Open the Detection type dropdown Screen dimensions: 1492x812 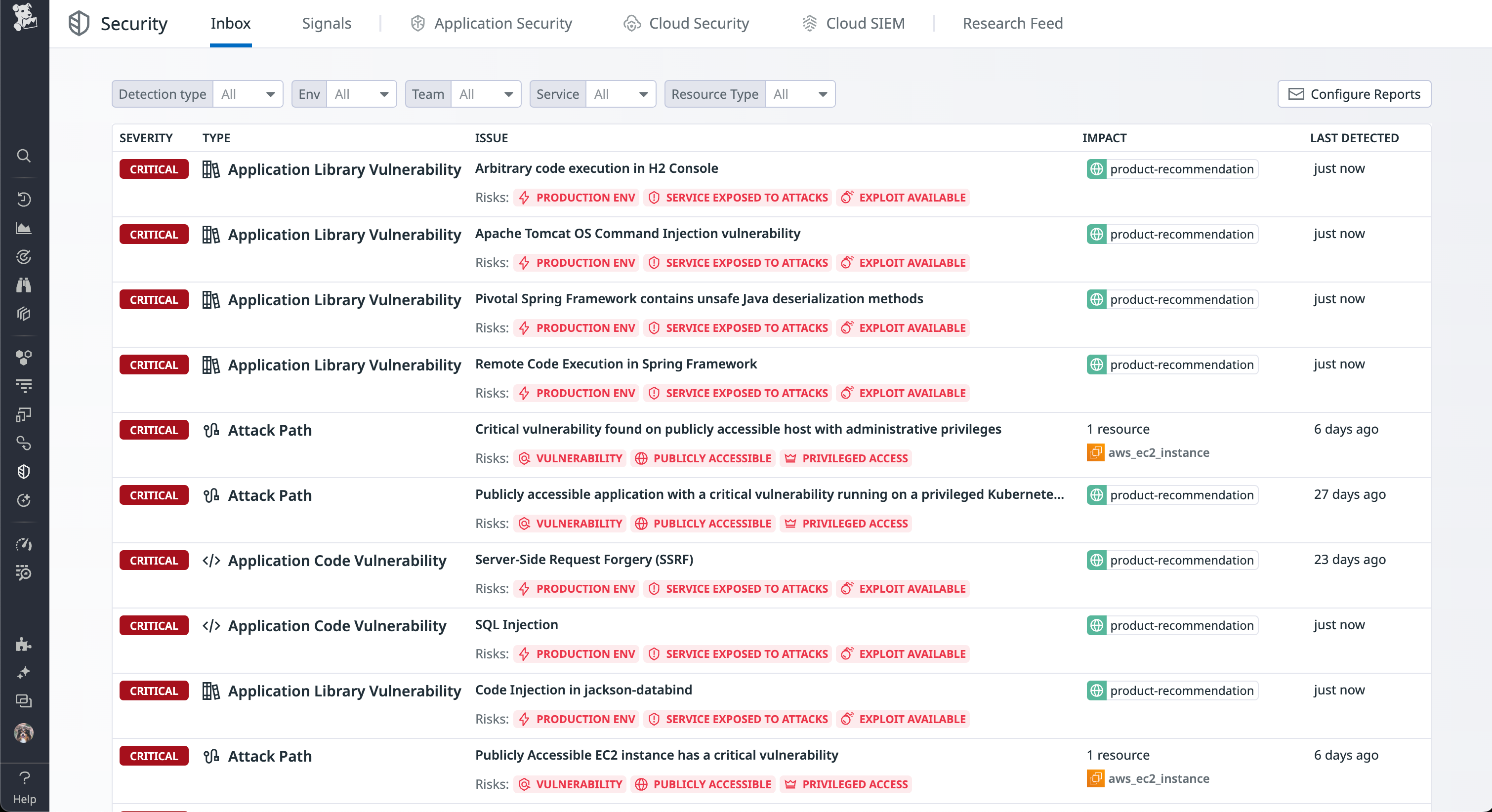(x=248, y=94)
